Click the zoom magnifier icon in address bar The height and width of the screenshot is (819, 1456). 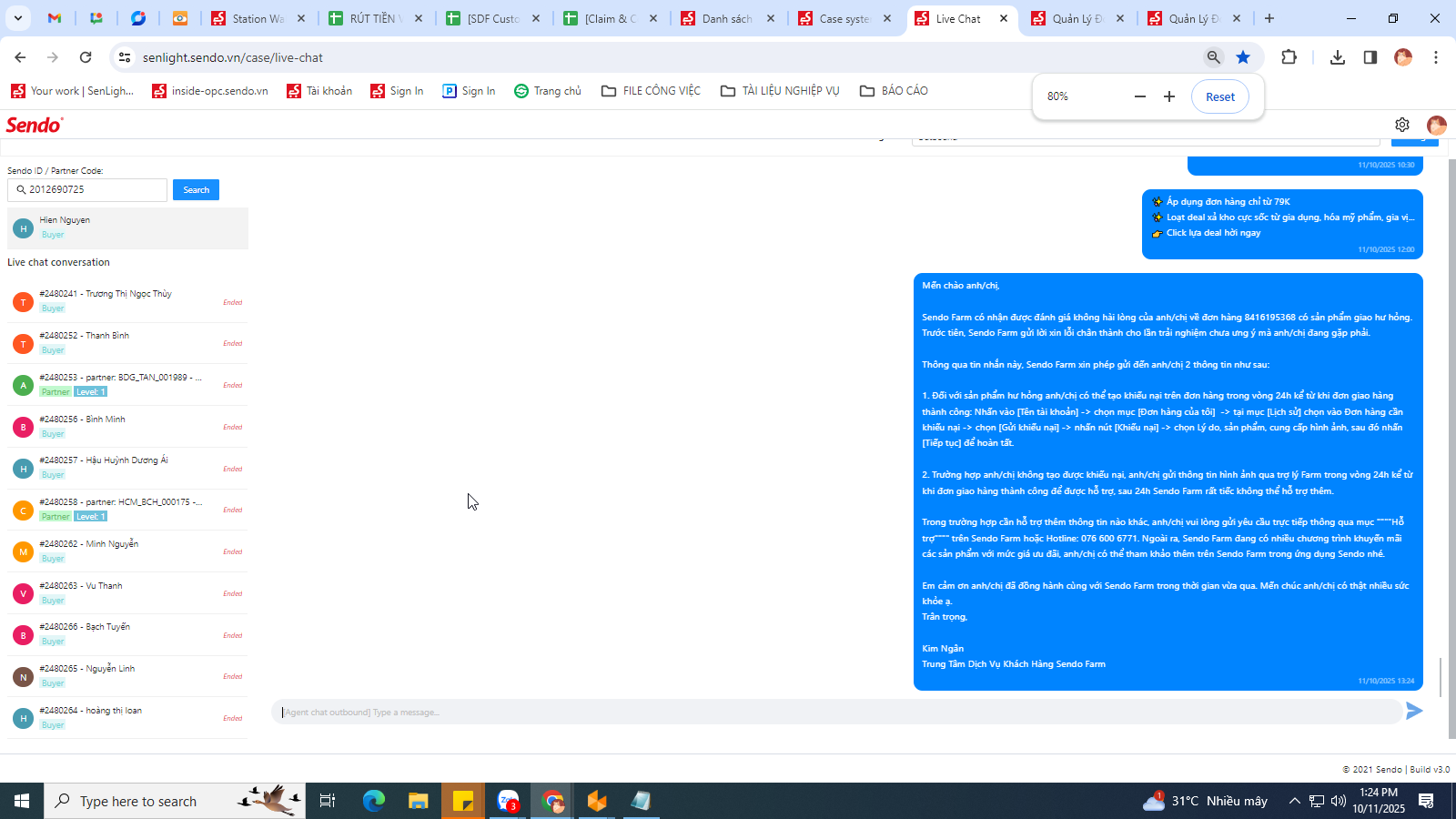tap(1214, 57)
